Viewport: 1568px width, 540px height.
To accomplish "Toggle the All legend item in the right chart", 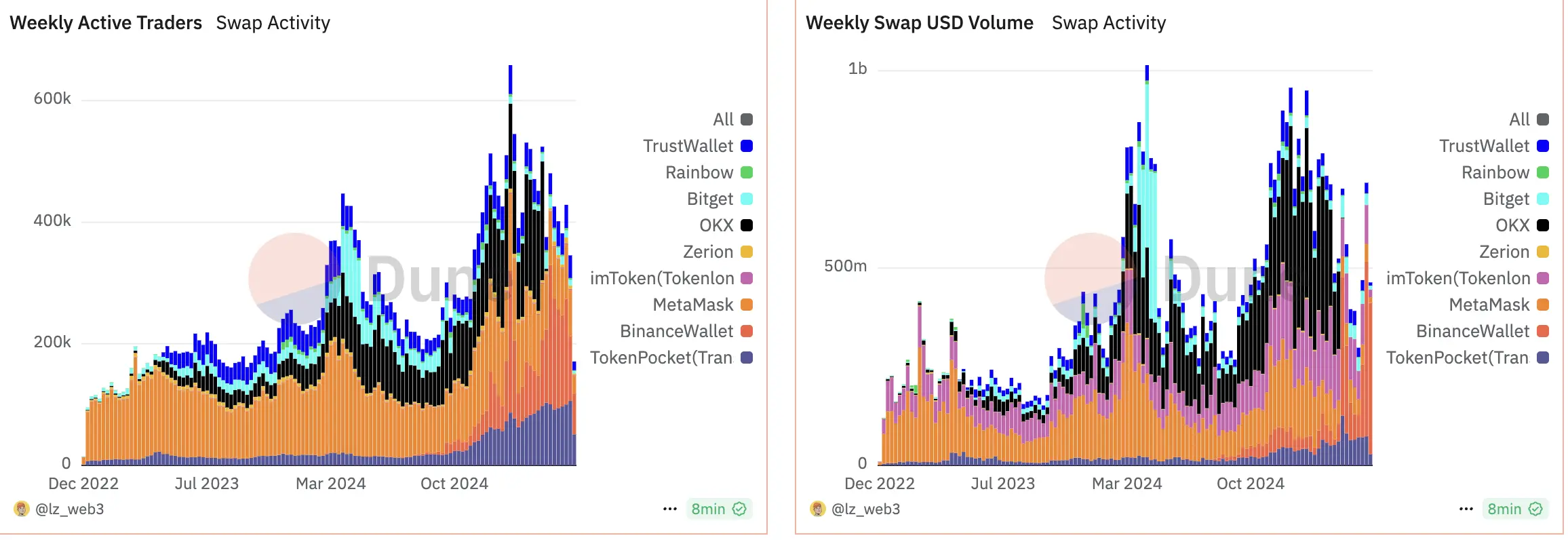I will tap(1519, 119).
